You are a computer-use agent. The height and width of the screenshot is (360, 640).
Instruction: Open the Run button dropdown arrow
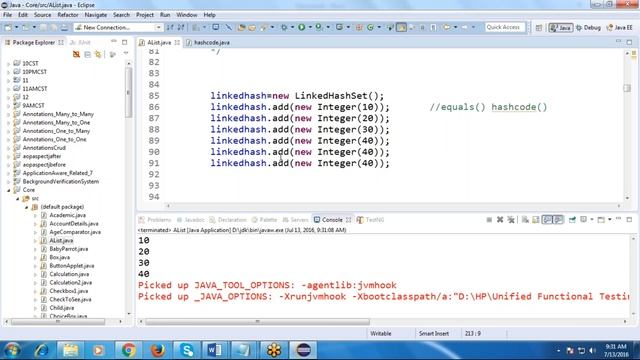[x=310, y=27]
